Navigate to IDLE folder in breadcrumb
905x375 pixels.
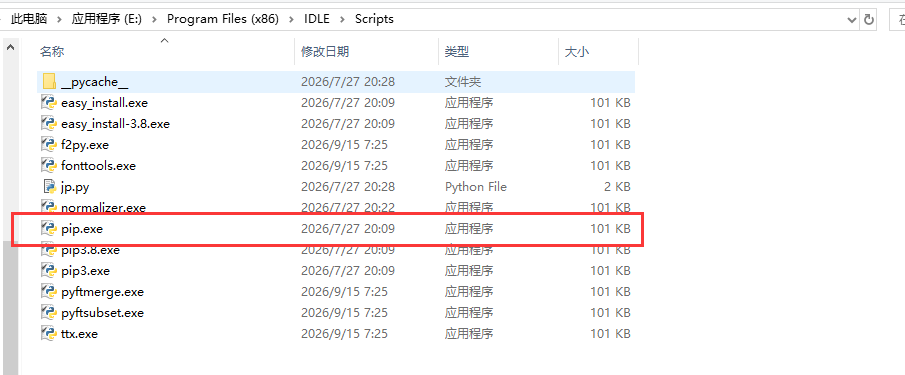click(x=317, y=19)
